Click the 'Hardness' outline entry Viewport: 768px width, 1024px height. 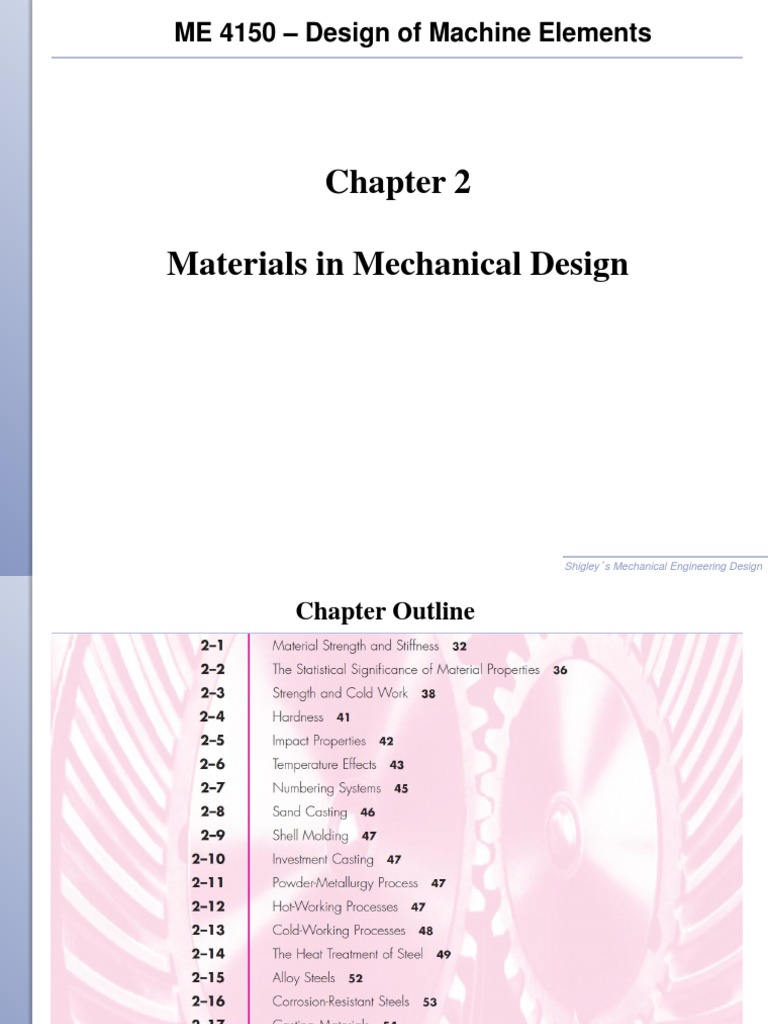pyautogui.click(x=298, y=716)
